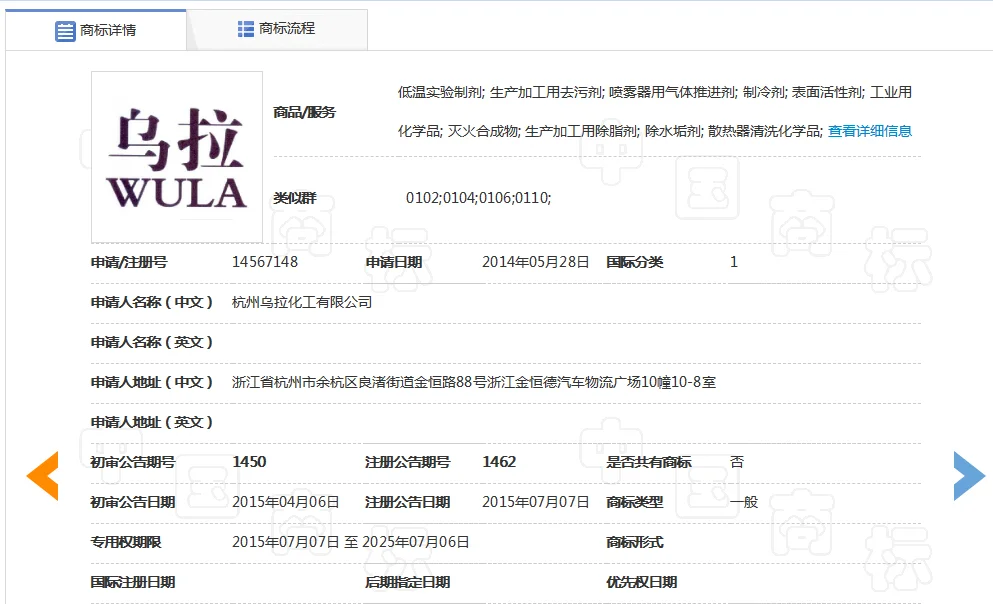Click the 优先权日期 label
Screen dimensions: 993x604
(642, 582)
